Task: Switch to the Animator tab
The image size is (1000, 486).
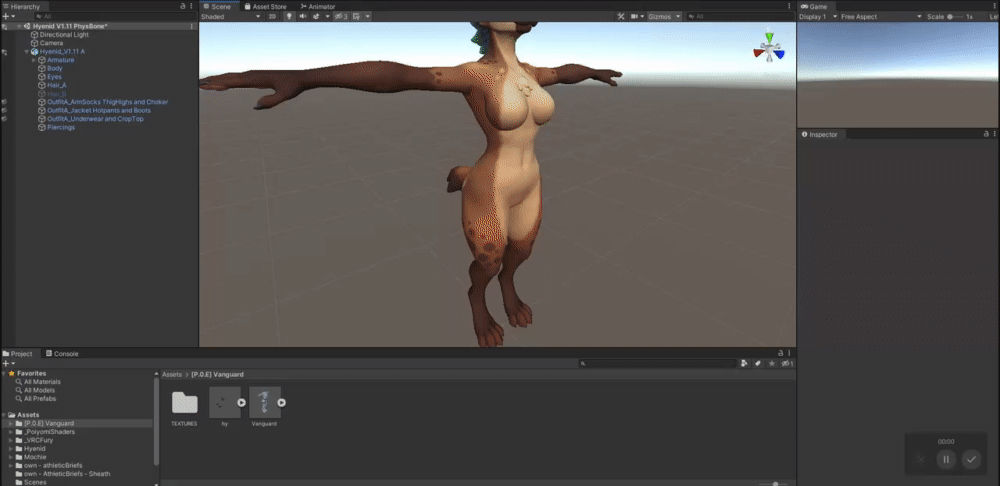Action: 318,6
